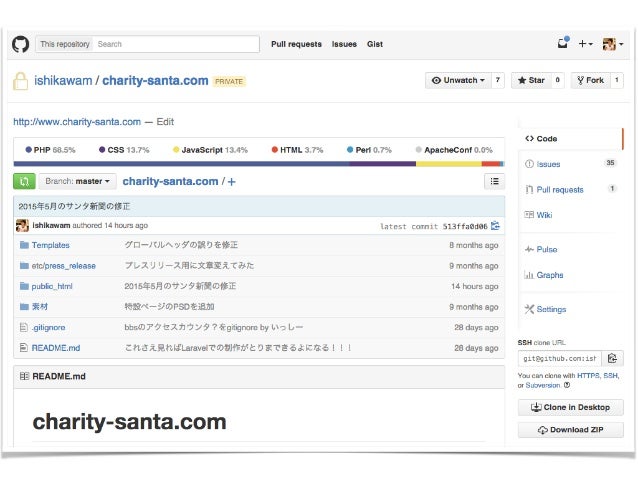Open Pull requests in top navigation

296,44
